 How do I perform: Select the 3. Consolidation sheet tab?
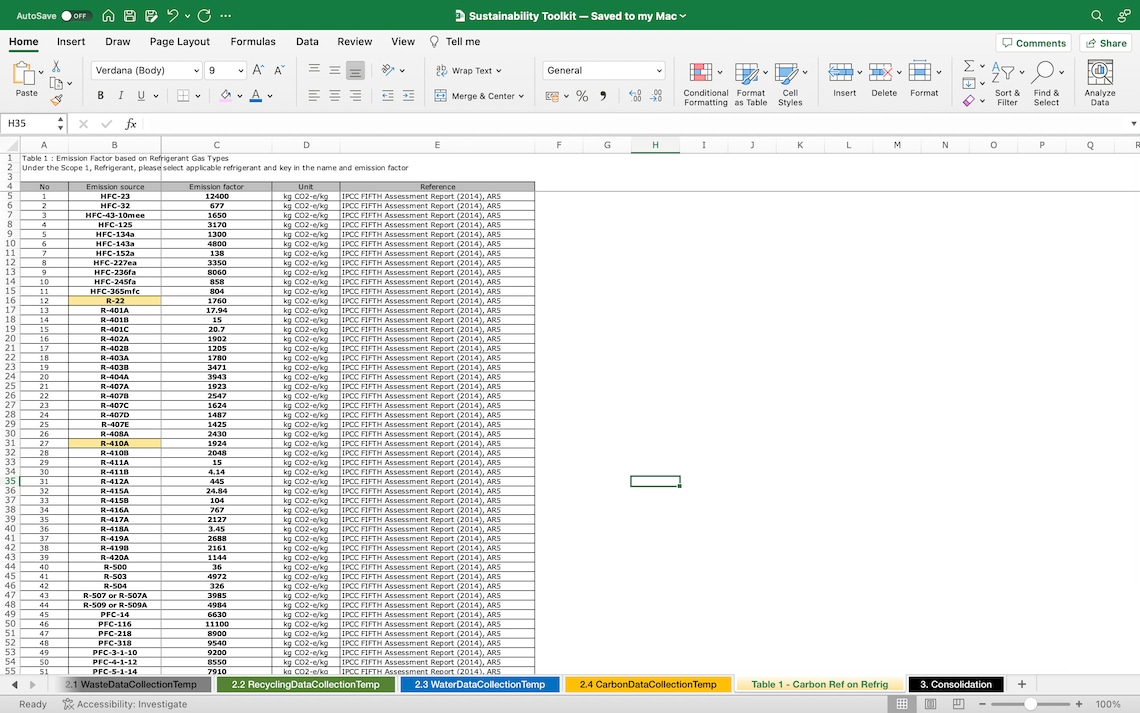955,684
